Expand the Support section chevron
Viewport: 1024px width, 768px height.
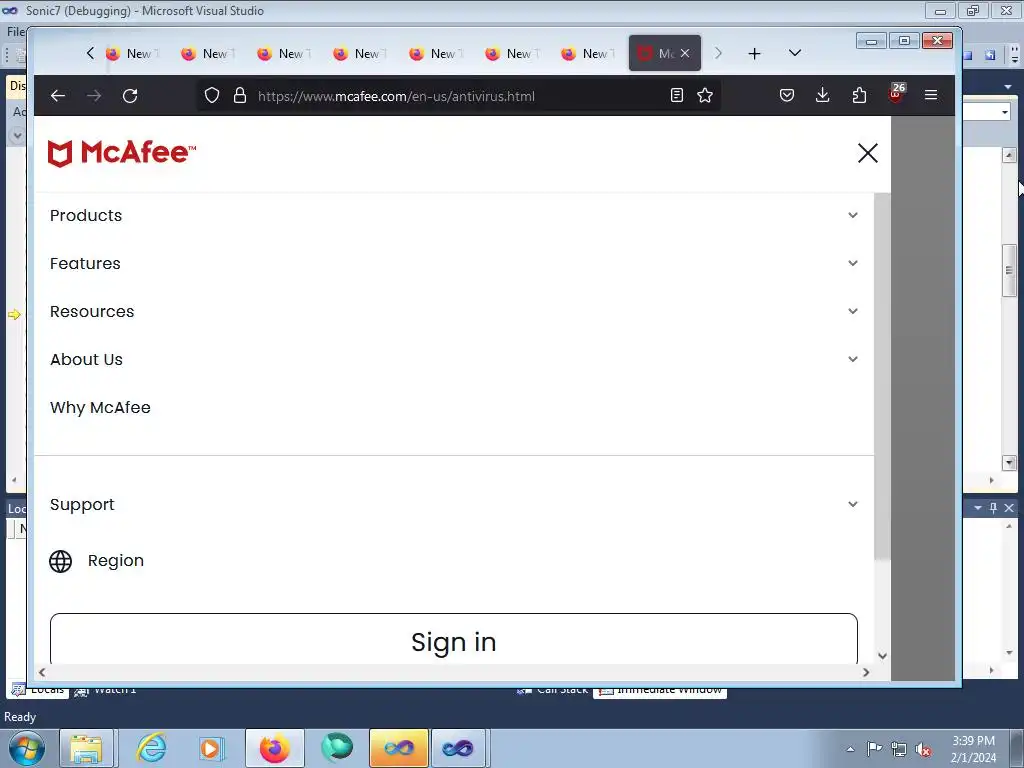(852, 504)
